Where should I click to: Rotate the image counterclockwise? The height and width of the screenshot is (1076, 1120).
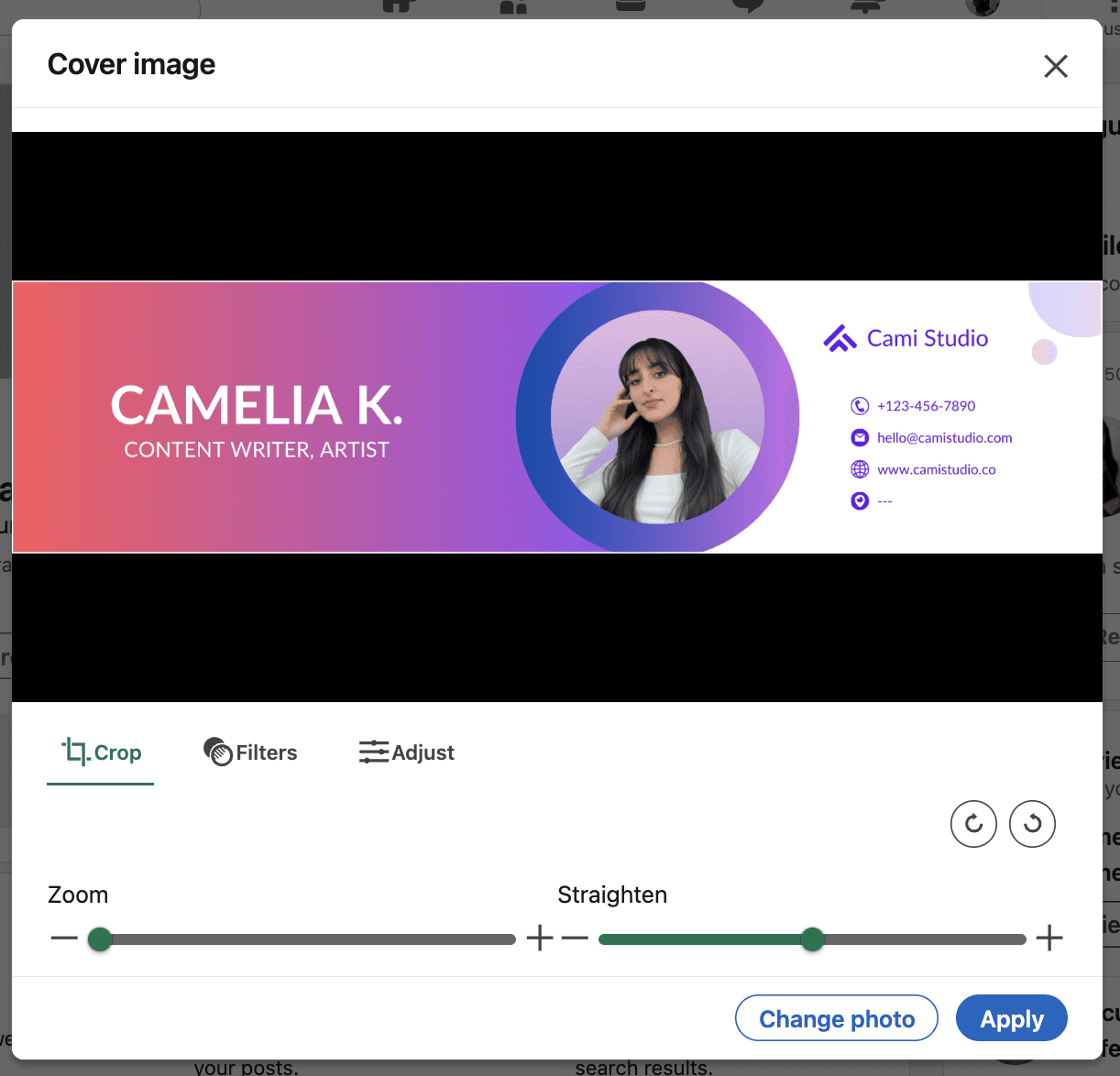(1032, 824)
